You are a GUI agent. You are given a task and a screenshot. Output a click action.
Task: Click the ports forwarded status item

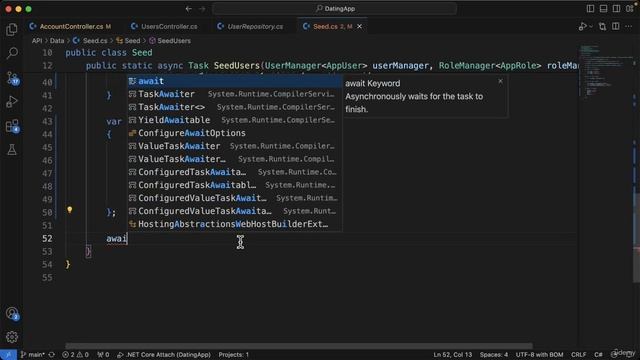pyautogui.click(x=103, y=355)
